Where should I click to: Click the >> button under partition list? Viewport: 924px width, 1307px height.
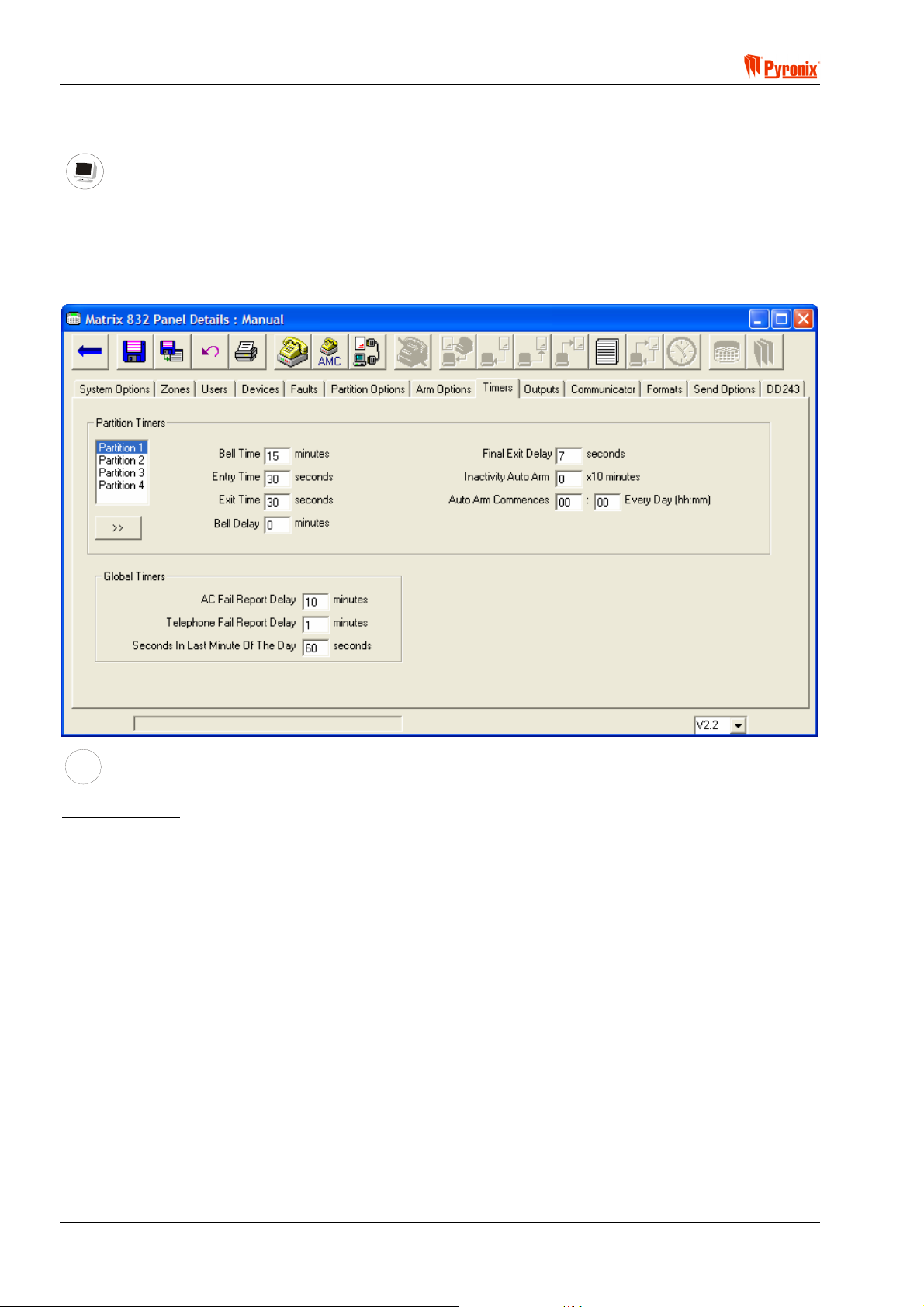(x=118, y=527)
